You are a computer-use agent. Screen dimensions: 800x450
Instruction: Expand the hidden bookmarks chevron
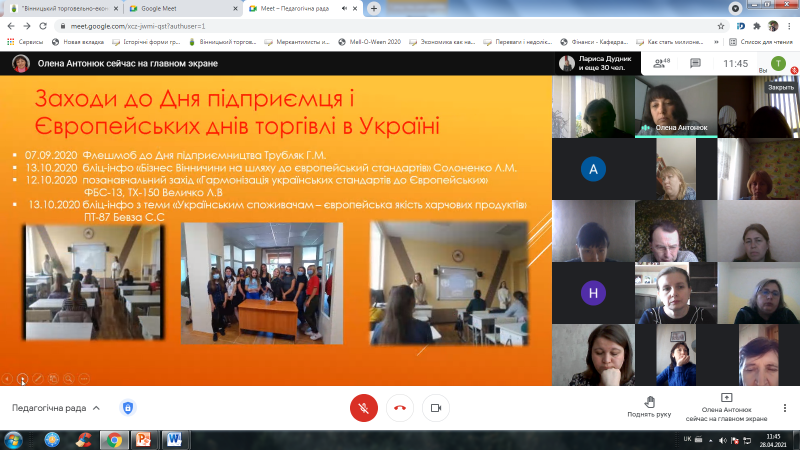pos(716,42)
